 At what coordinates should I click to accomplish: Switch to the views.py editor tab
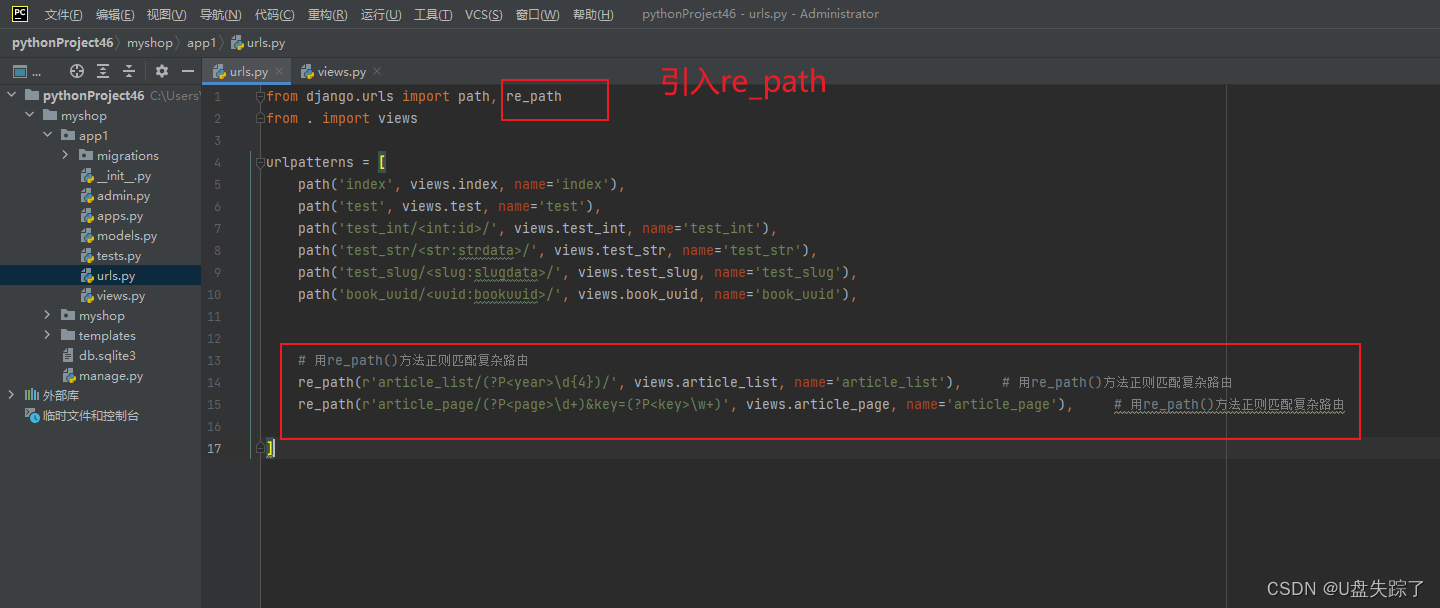333,71
